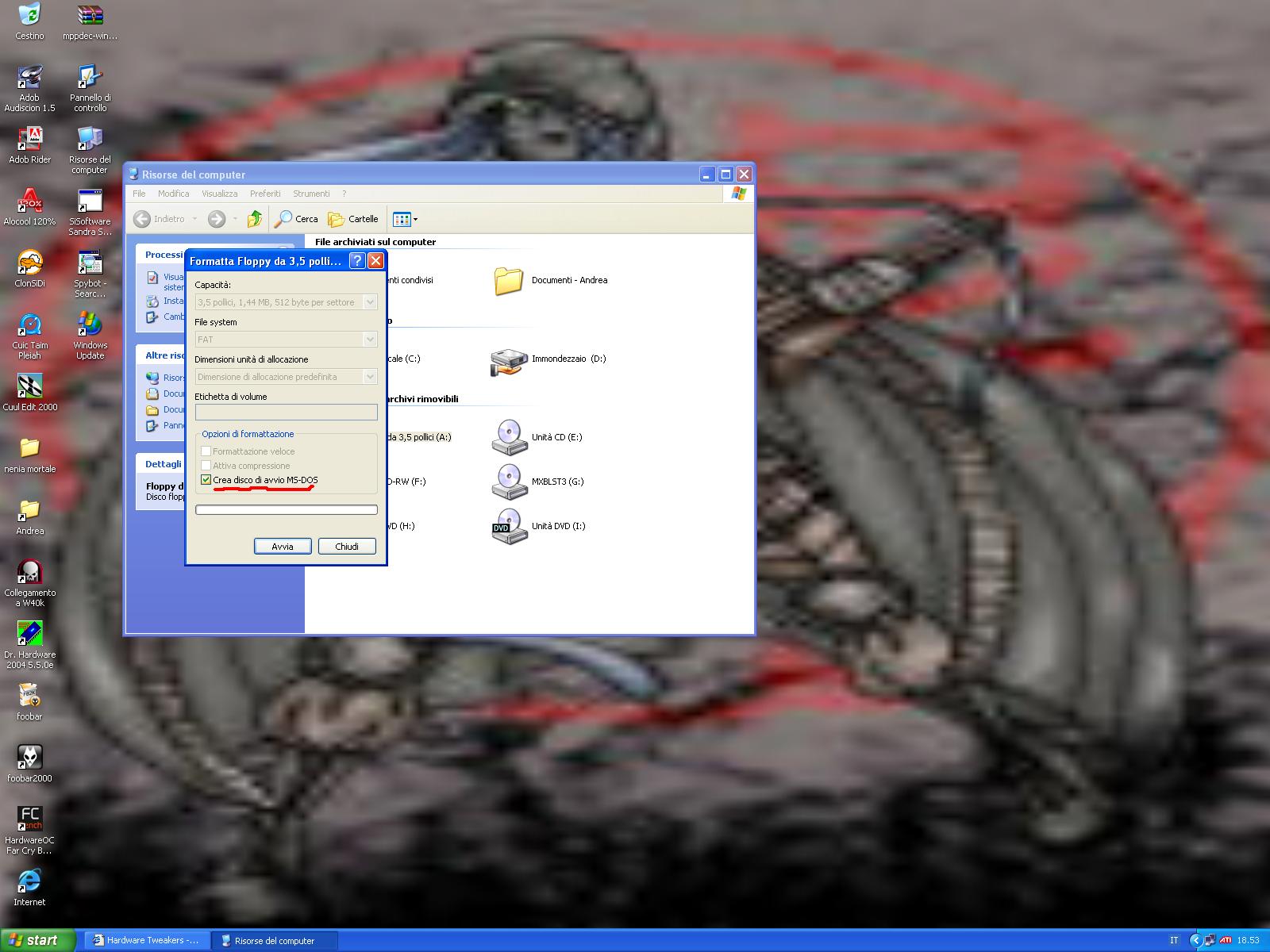Click the format dialog help question button
The width and height of the screenshot is (1270, 952).
pos(357,261)
